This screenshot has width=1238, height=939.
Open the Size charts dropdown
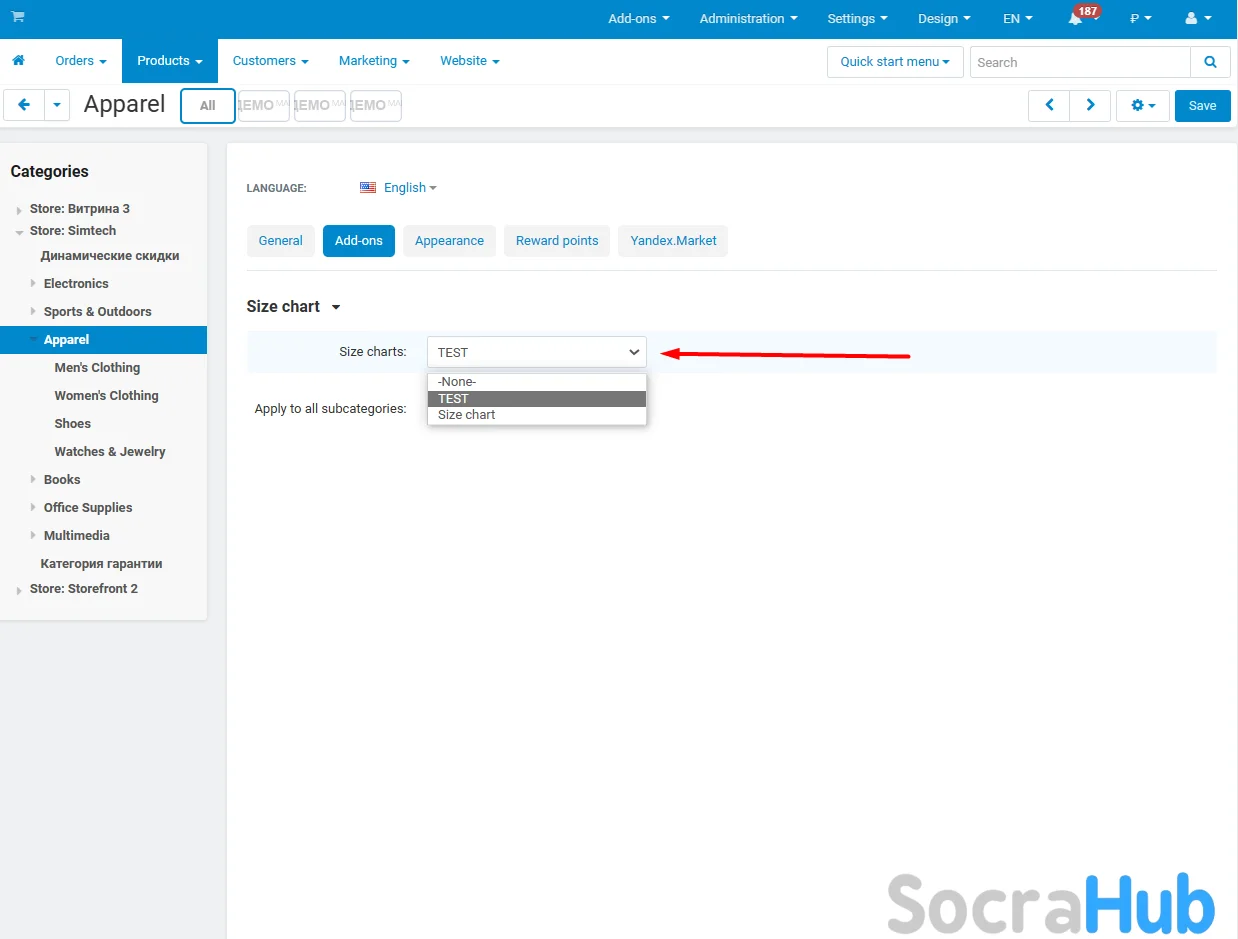pyautogui.click(x=536, y=352)
